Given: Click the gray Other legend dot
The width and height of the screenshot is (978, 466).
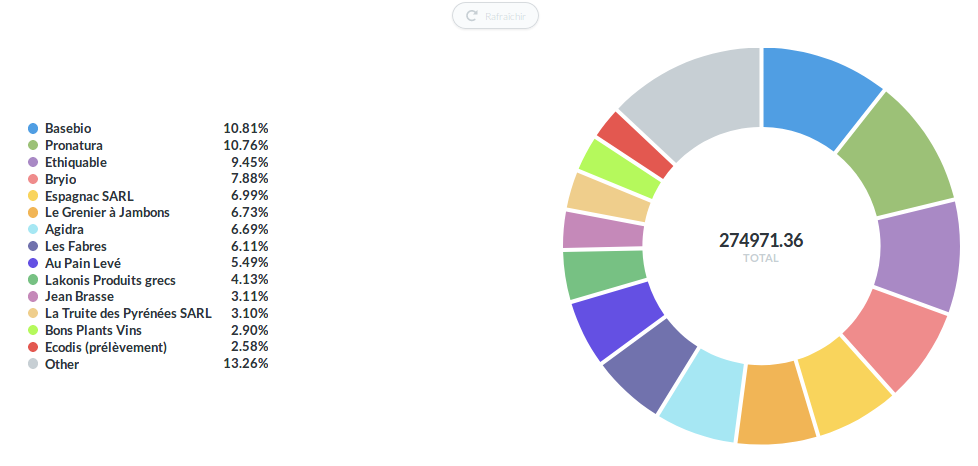Looking at the screenshot, I should click(x=33, y=364).
